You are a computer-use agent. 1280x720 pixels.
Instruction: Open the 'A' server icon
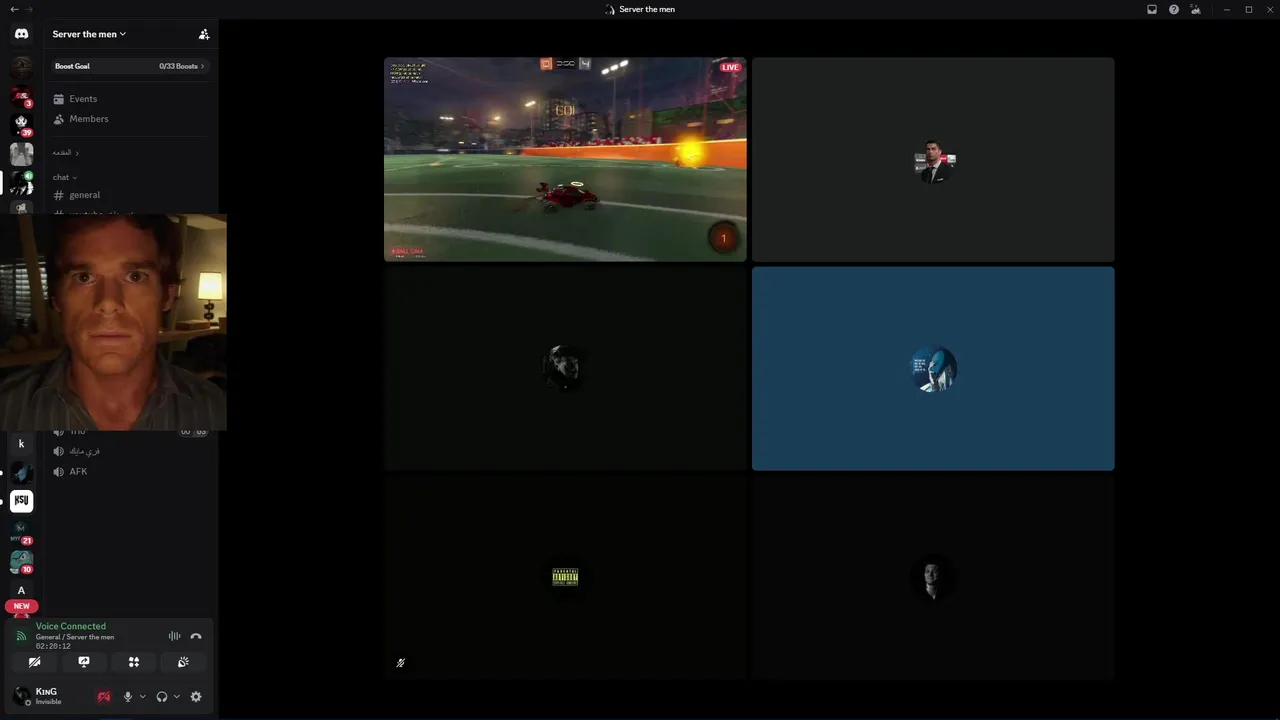pos(21,590)
